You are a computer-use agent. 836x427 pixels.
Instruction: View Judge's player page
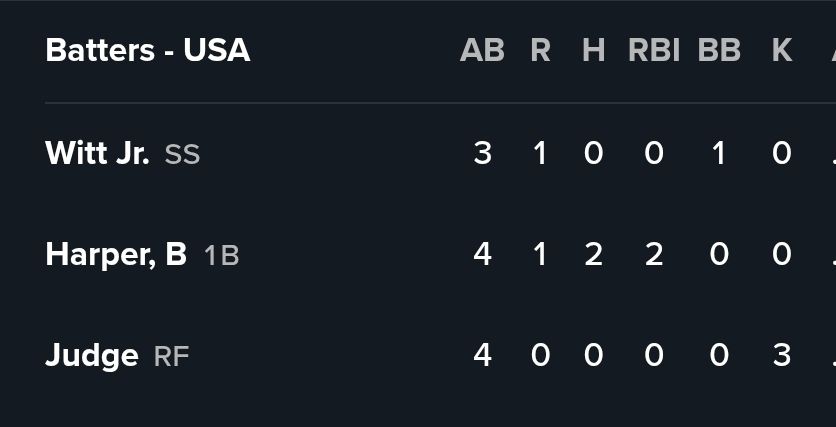(92, 355)
